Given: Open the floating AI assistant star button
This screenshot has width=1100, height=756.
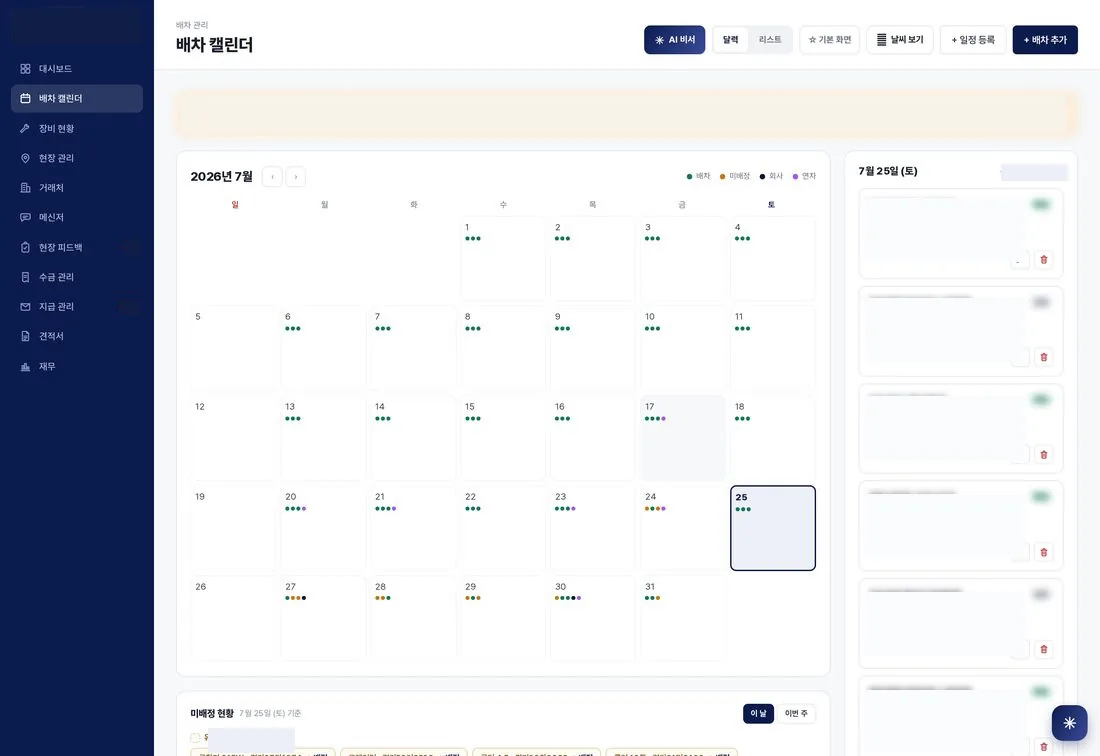Looking at the screenshot, I should click(1069, 723).
